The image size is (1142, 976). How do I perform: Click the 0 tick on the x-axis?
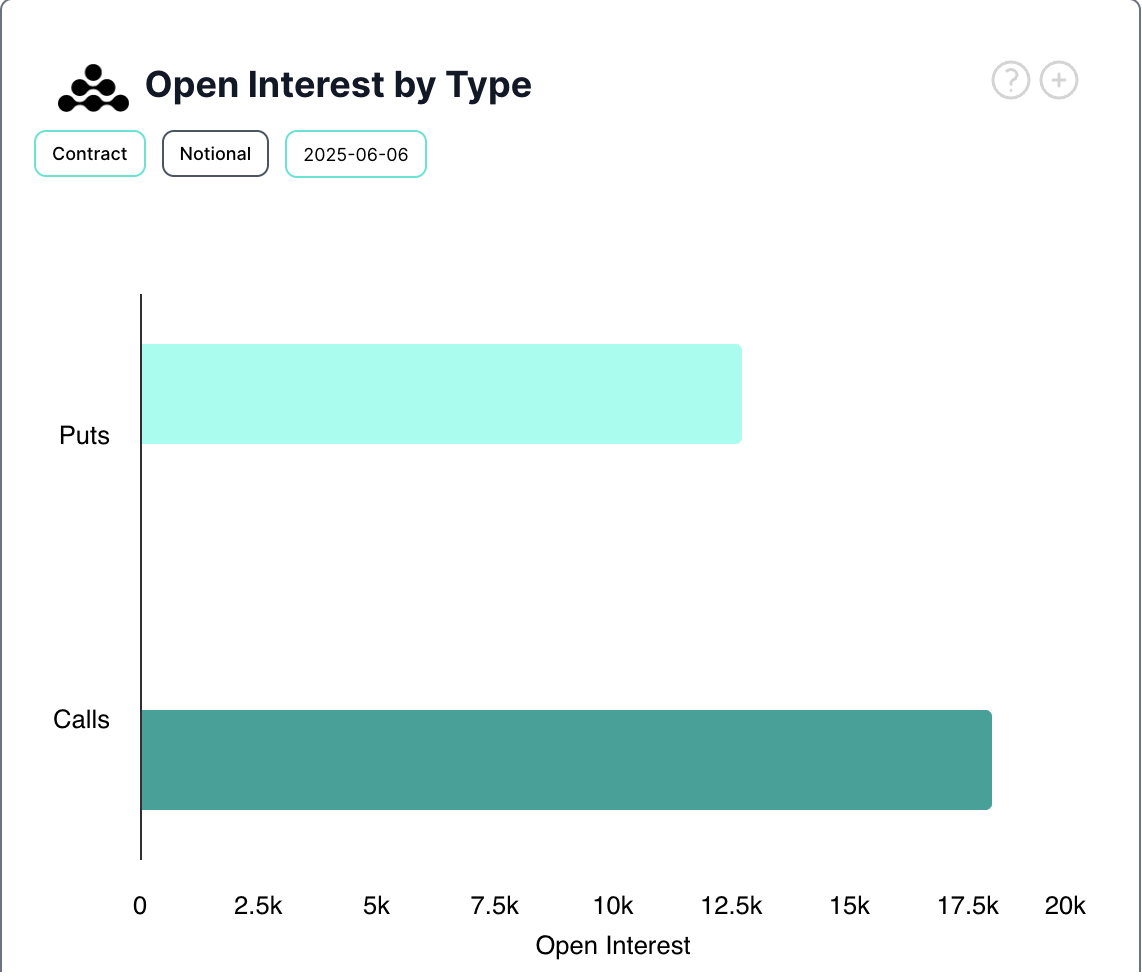[140, 906]
